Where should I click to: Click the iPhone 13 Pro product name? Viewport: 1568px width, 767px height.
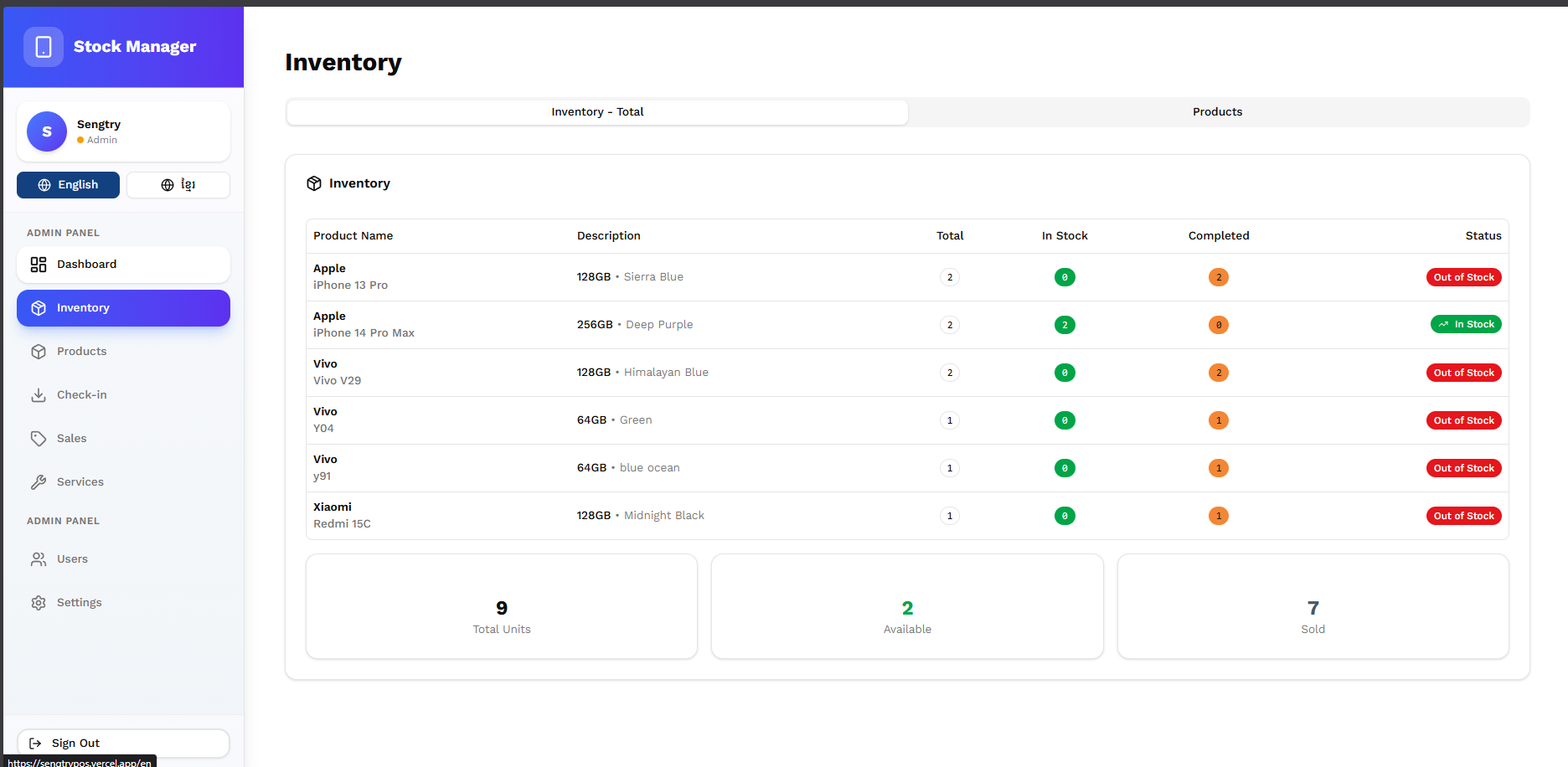pos(351,286)
